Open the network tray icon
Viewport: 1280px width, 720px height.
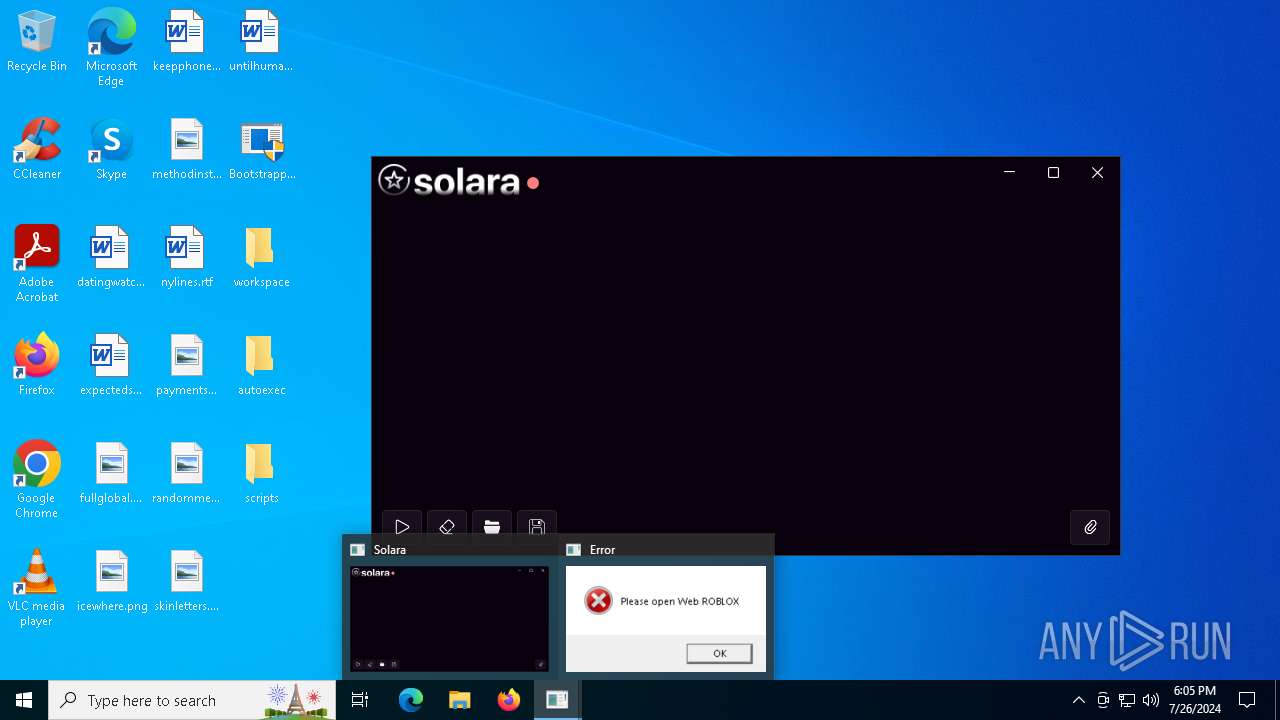click(x=1127, y=700)
